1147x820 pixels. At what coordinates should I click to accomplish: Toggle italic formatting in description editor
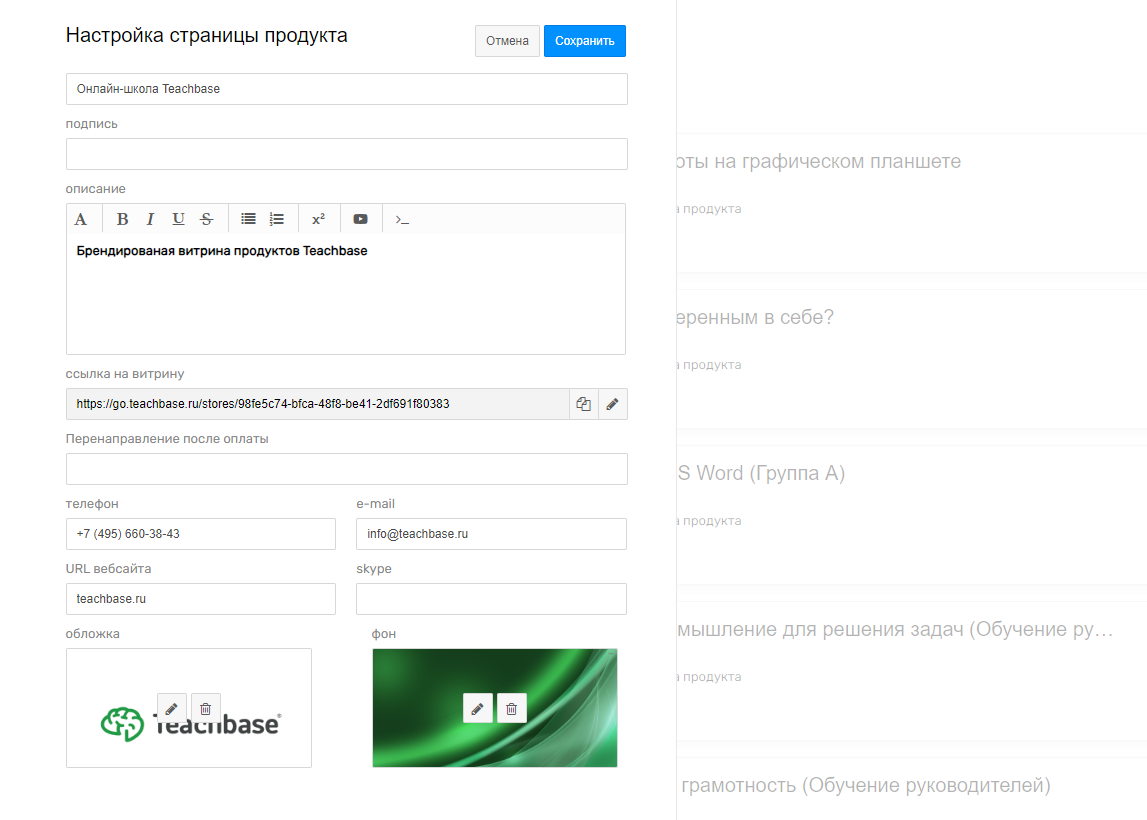[x=150, y=219]
